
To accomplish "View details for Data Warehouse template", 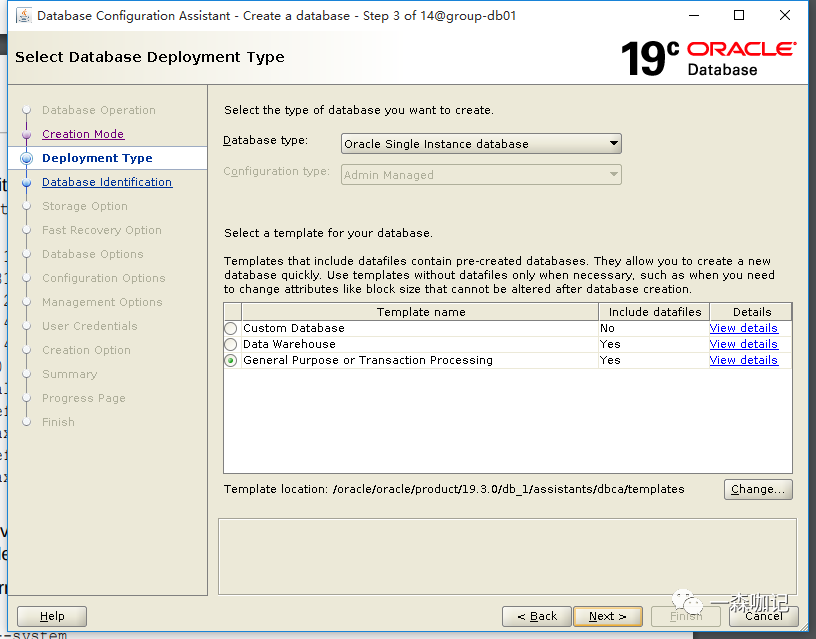I will [743, 344].
